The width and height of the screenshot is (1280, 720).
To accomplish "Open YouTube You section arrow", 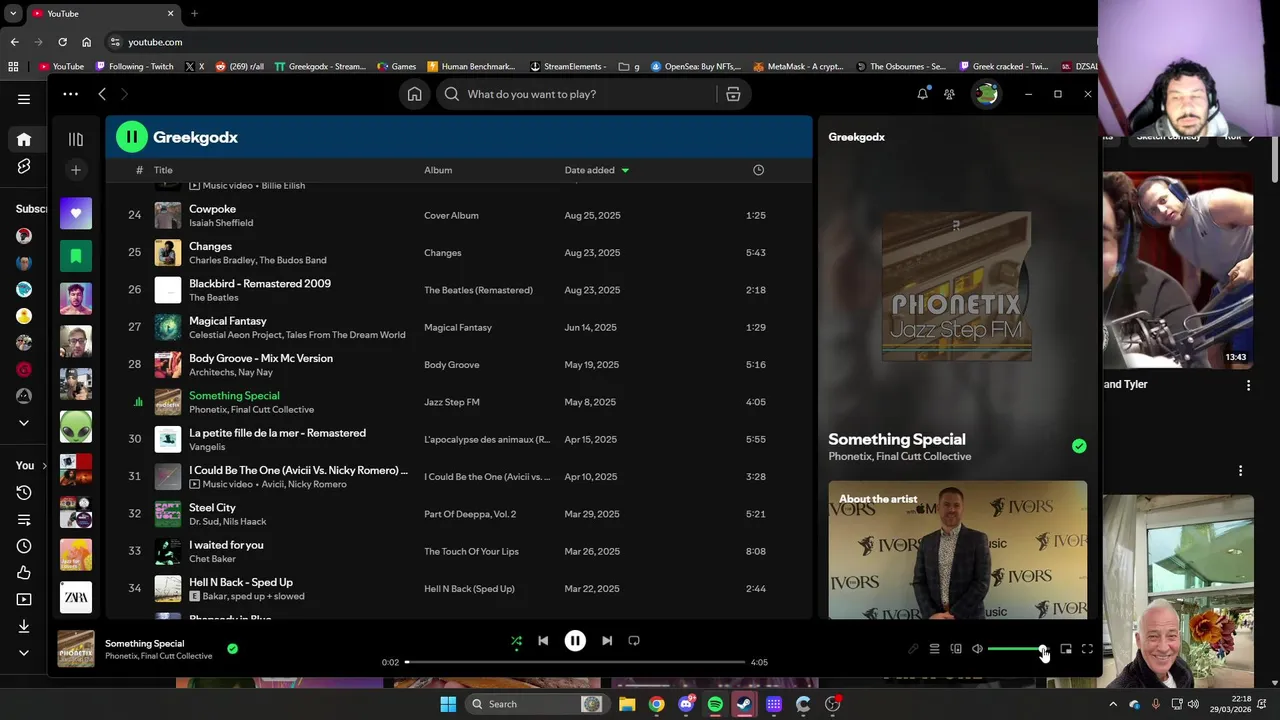I will pos(44,466).
